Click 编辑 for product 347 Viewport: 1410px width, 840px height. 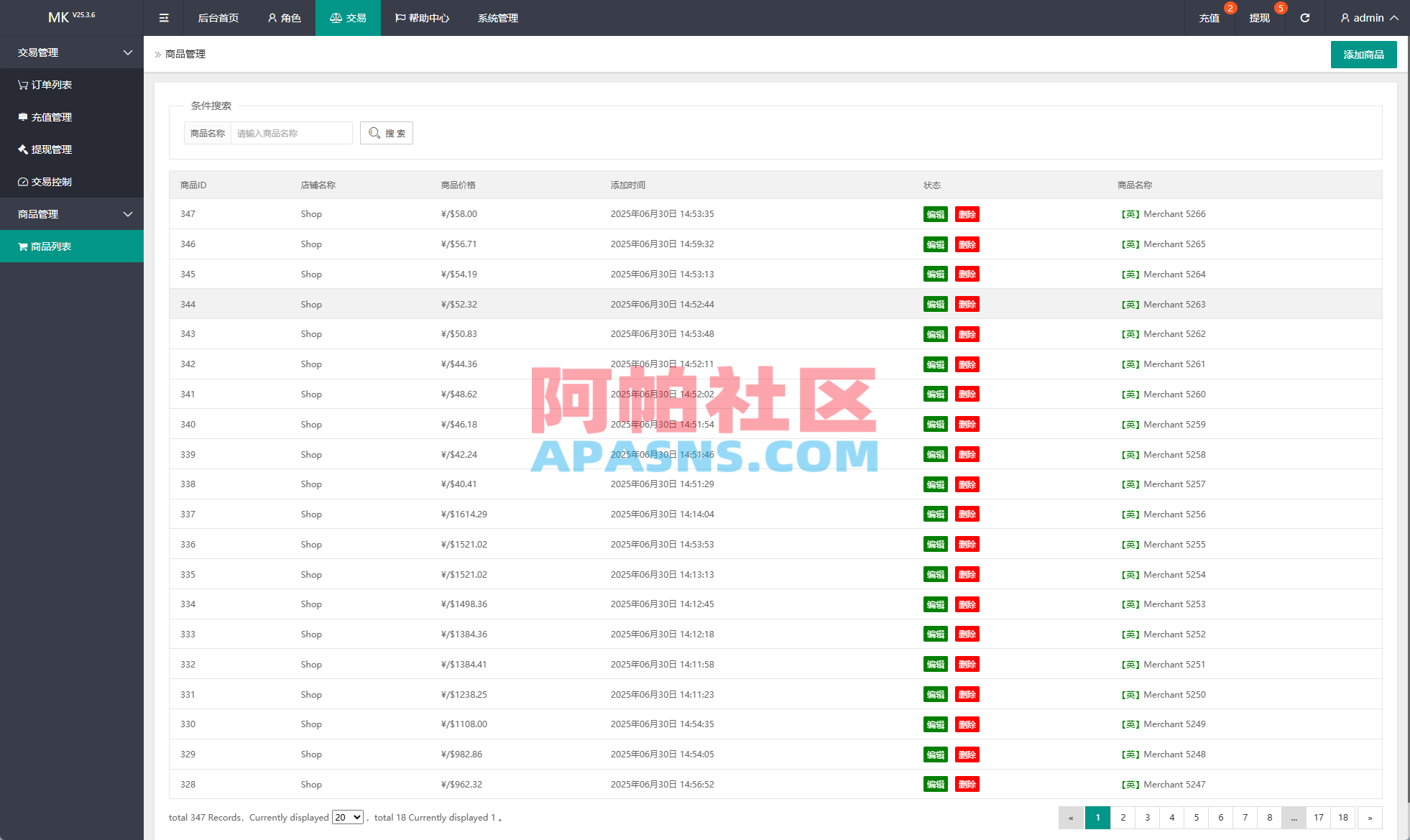[935, 213]
